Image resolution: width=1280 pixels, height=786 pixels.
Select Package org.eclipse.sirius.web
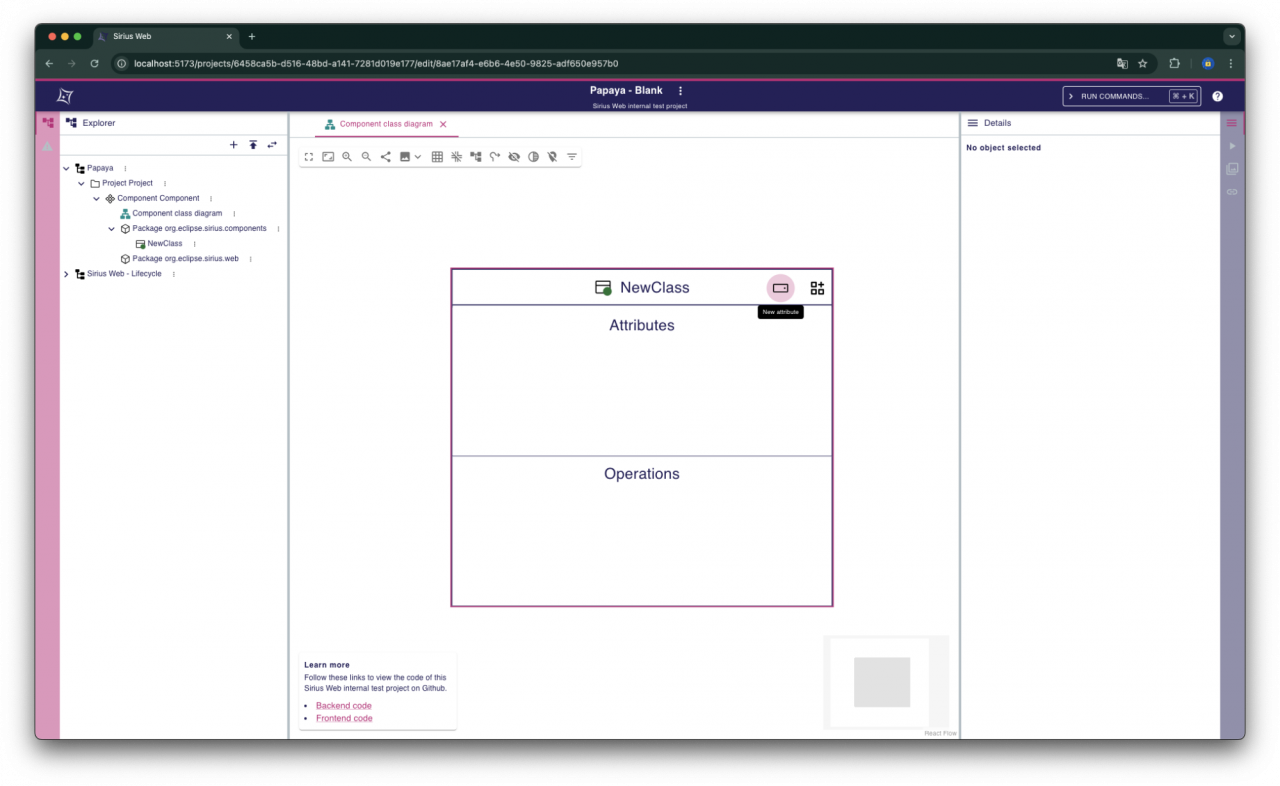[185, 258]
